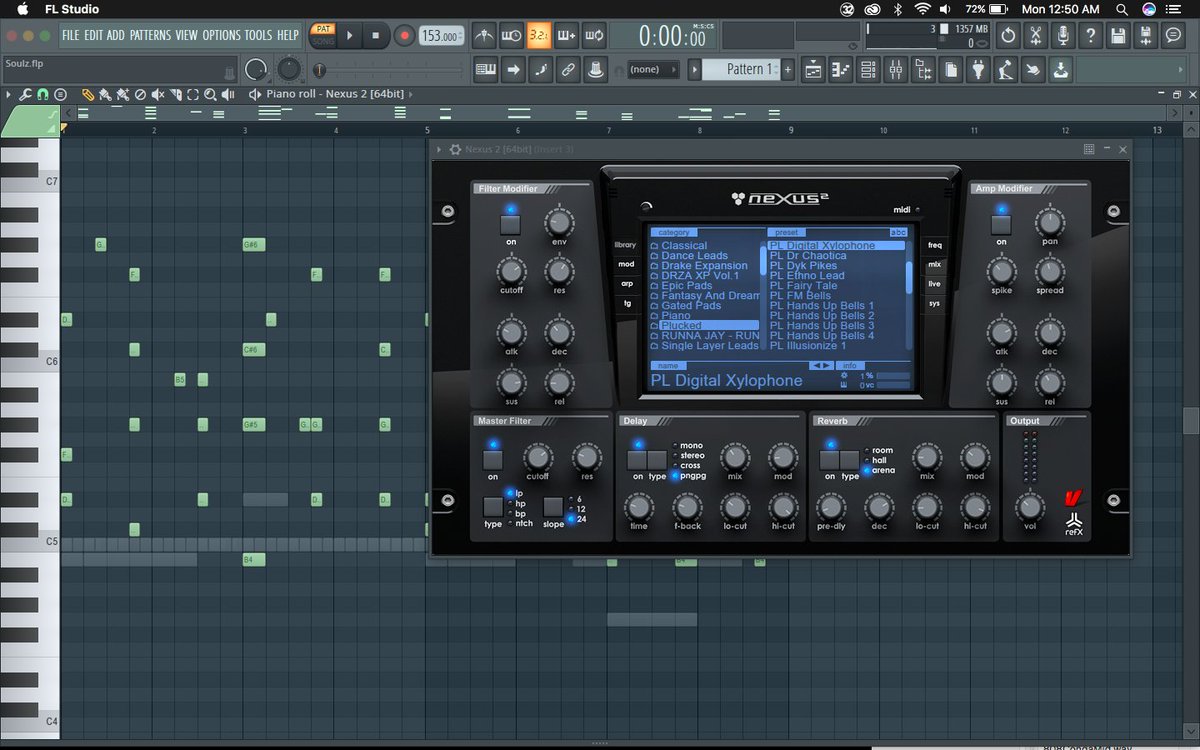Viewport: 1200px width, 750px height.
Task: Open the Playlist view icon
Action: (x=813, y=70)
